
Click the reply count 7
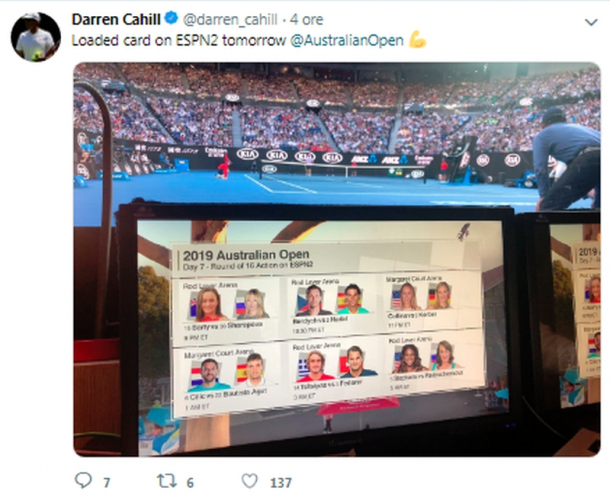click(107, 483)
